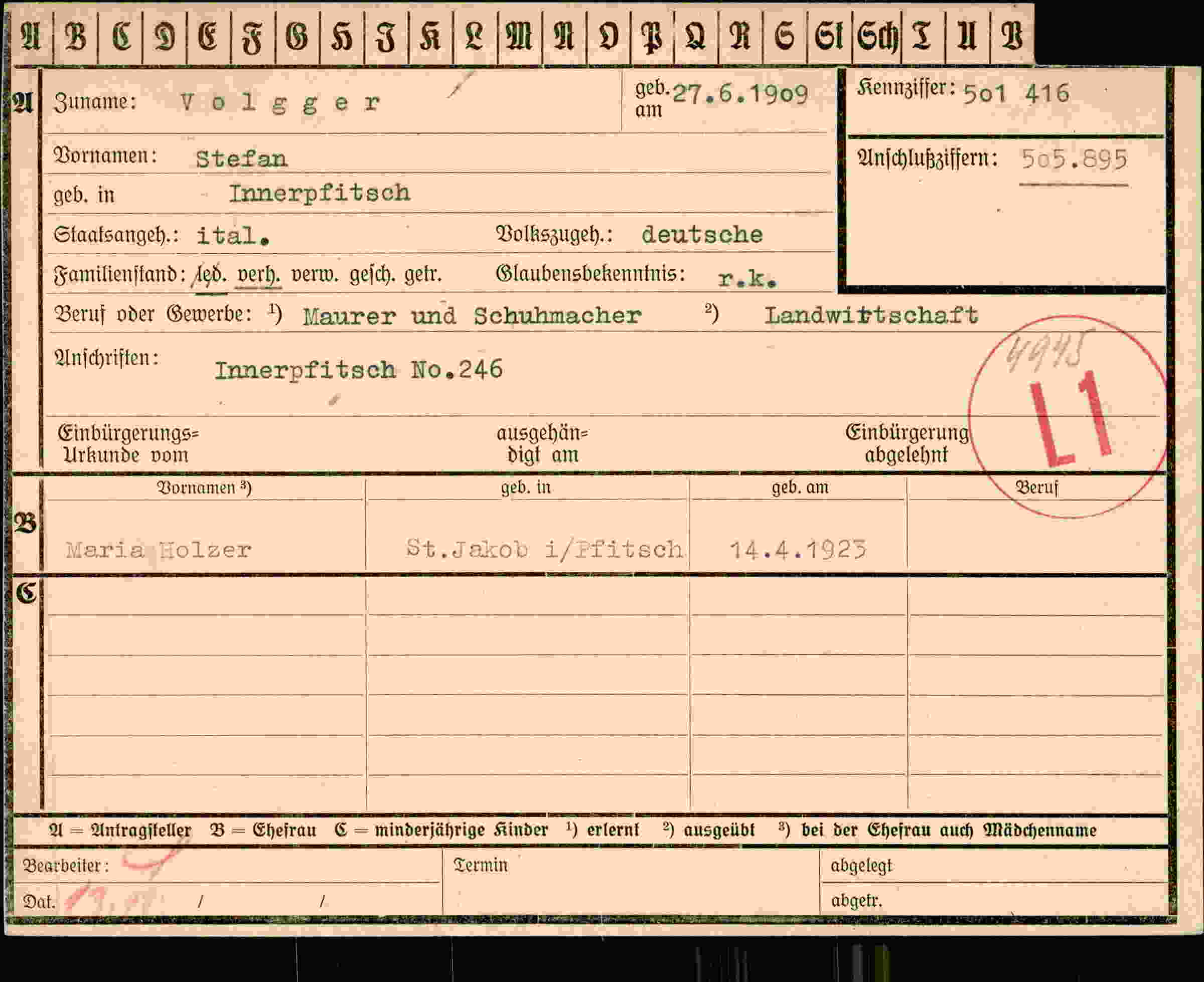
Task: Click the gesch. marital status option
Action: [372, 275]
